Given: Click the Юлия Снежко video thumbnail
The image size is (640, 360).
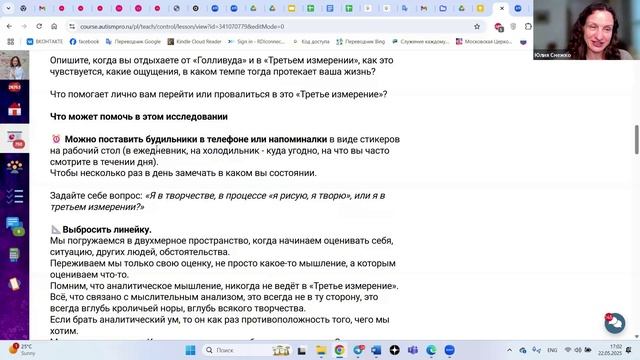Looking at the screenshot, I should 587,30.
